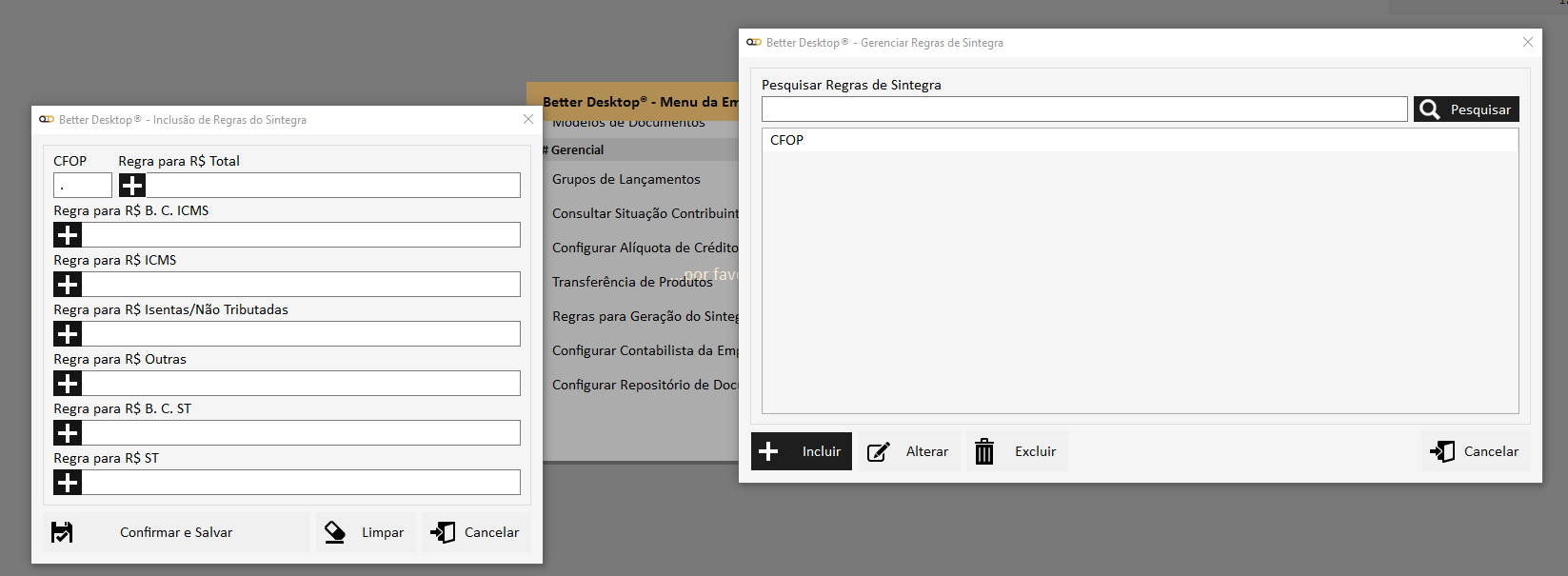Clear the form with Limpar
Viewport: 1568px width, 576px height.
click(366, 532)
